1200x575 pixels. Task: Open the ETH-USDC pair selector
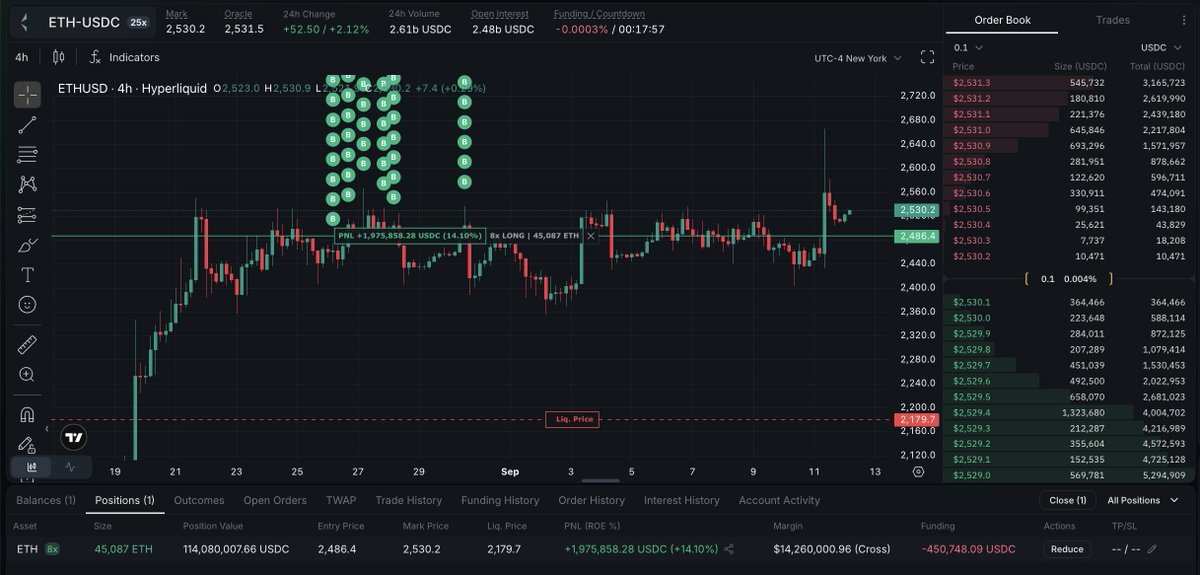(x=84, y=21)
